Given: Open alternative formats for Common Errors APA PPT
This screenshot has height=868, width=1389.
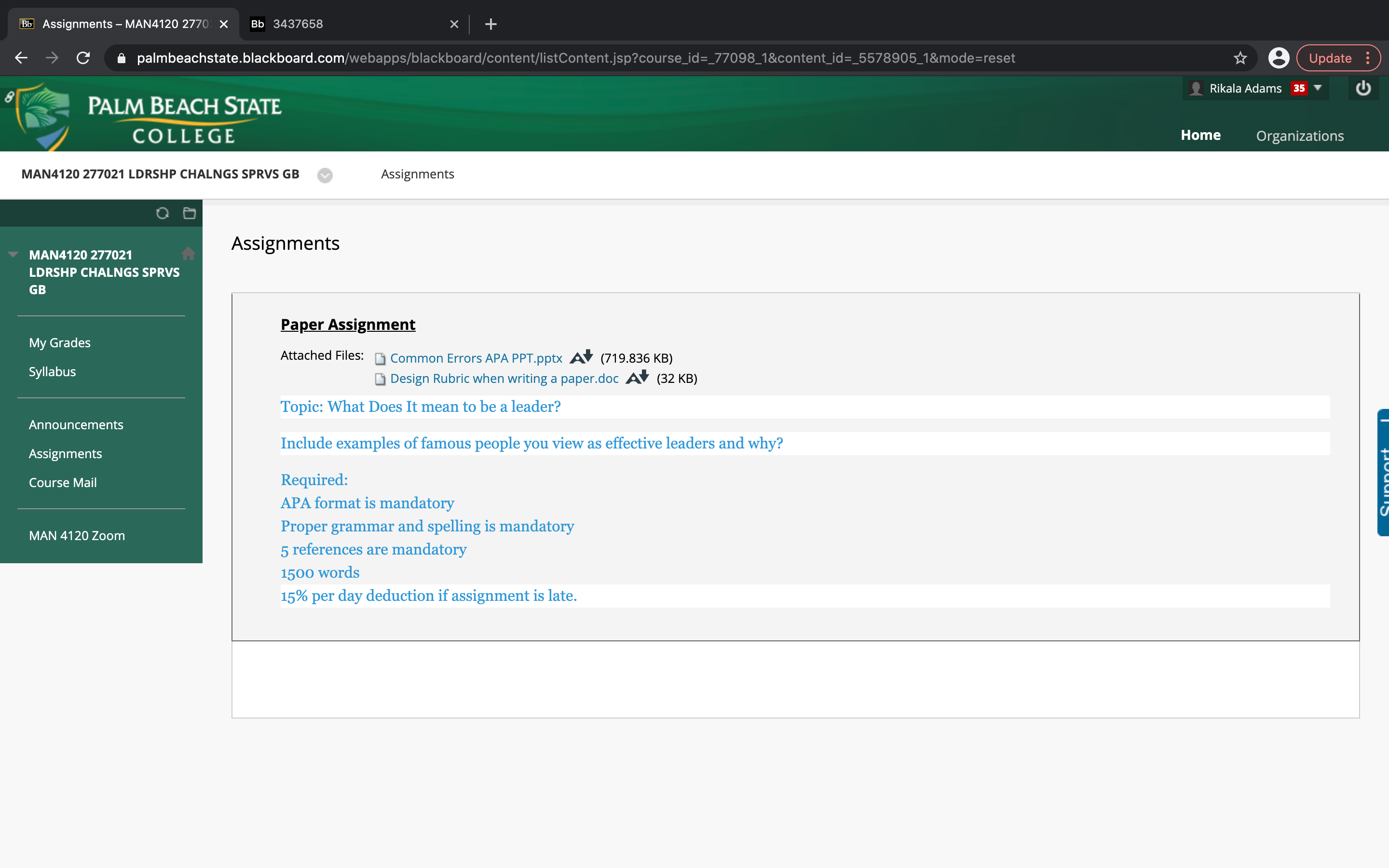Looking at the screenshot, I should click(581, 357).
